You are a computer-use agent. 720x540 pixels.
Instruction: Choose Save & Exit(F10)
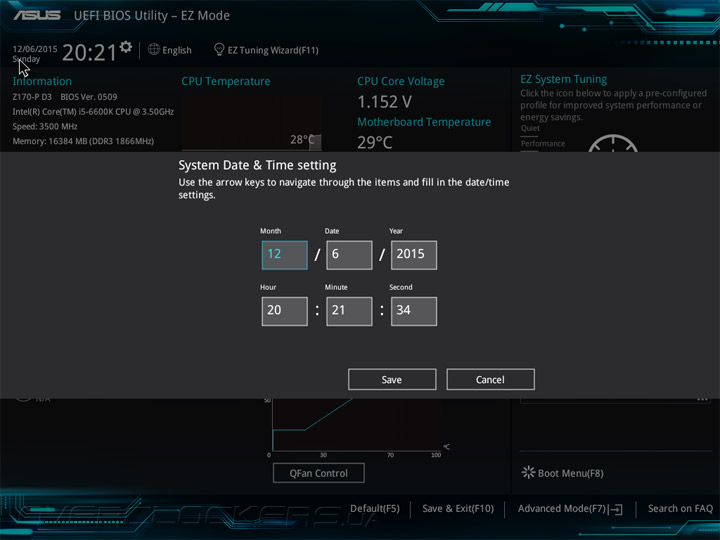click(458, 509)
